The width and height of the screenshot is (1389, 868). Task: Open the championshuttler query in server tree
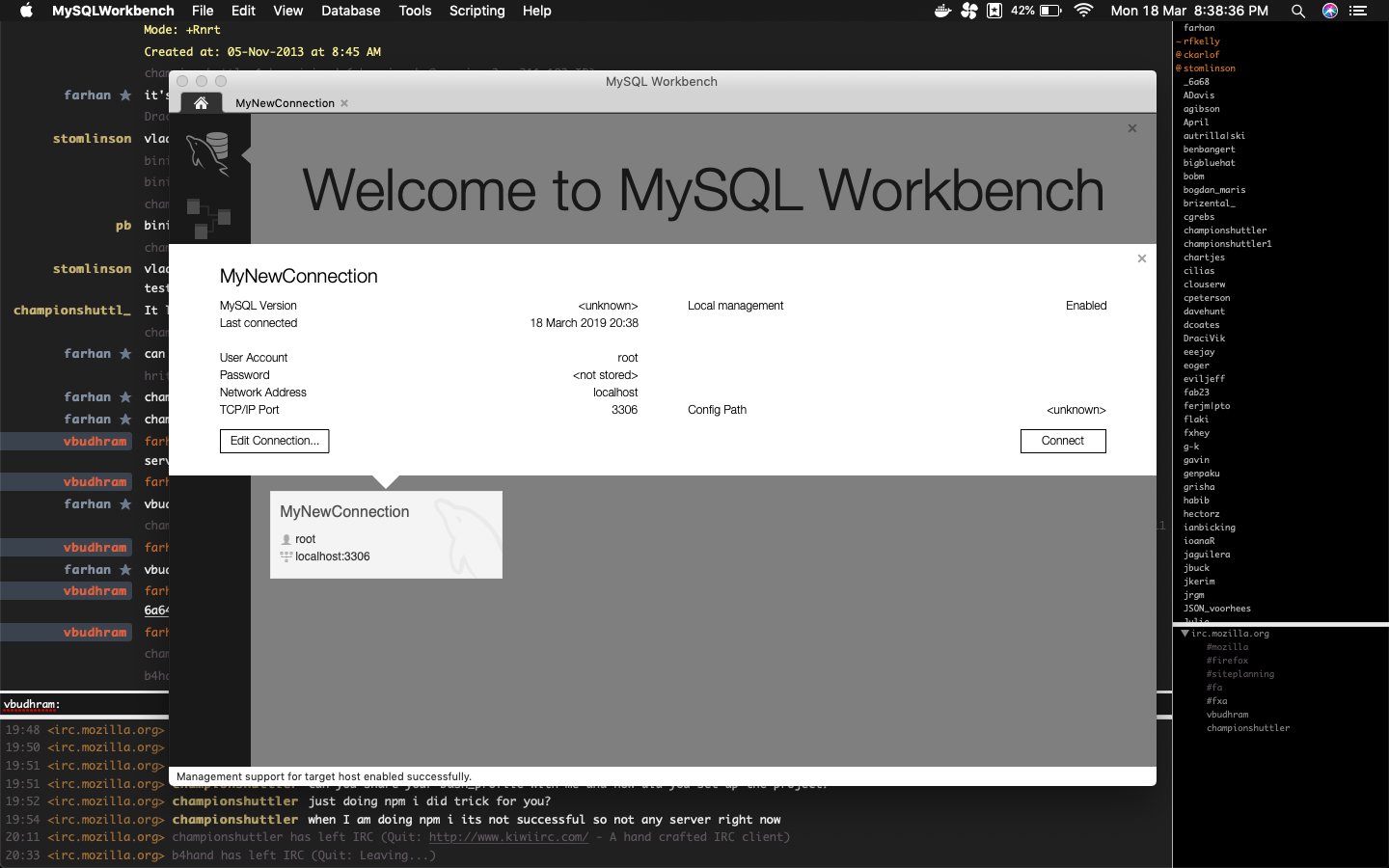tap(1248, 728)
